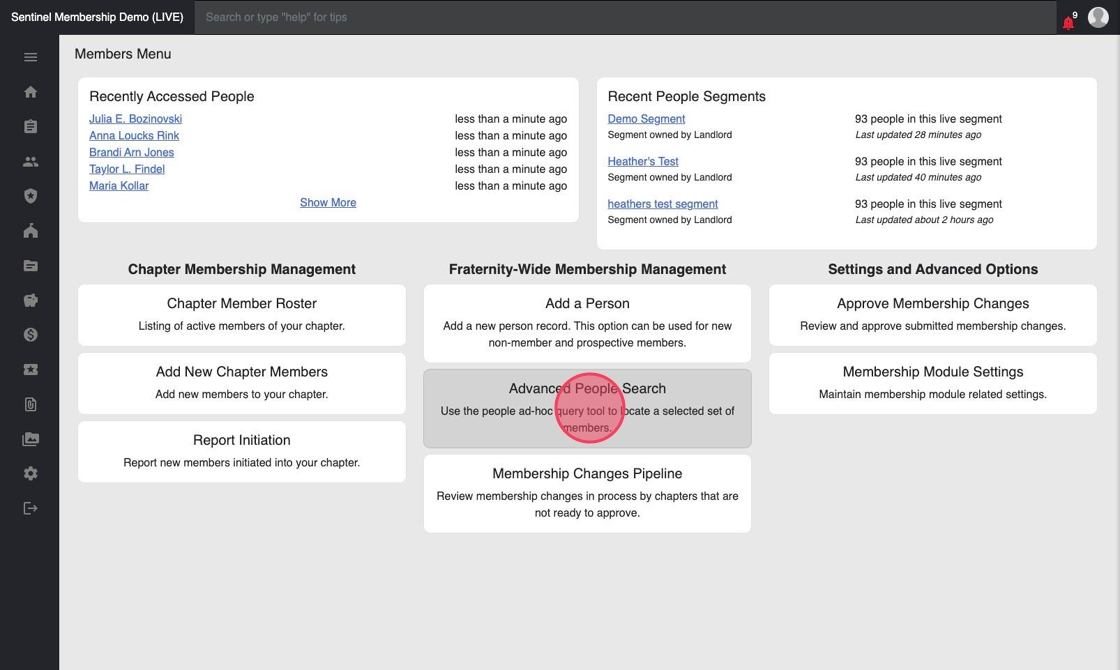The height and width of the screenshot is (670, 1120).
Task: Open the piggy bank sidebar icon
Action: [30, 300]
